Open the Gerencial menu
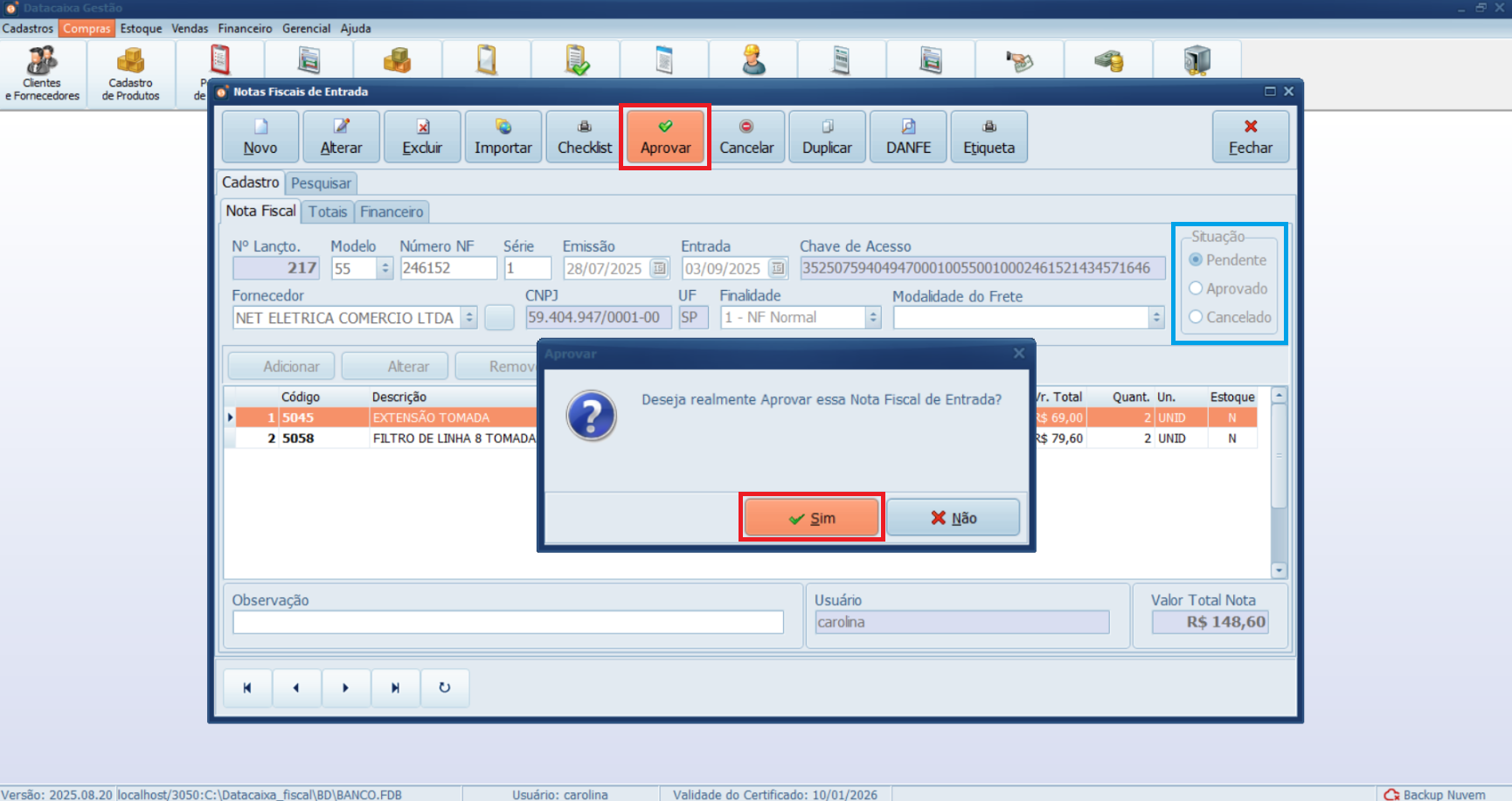Image resolution: width=1512 pixels, height=801 pixels. (x=306, y=28)
